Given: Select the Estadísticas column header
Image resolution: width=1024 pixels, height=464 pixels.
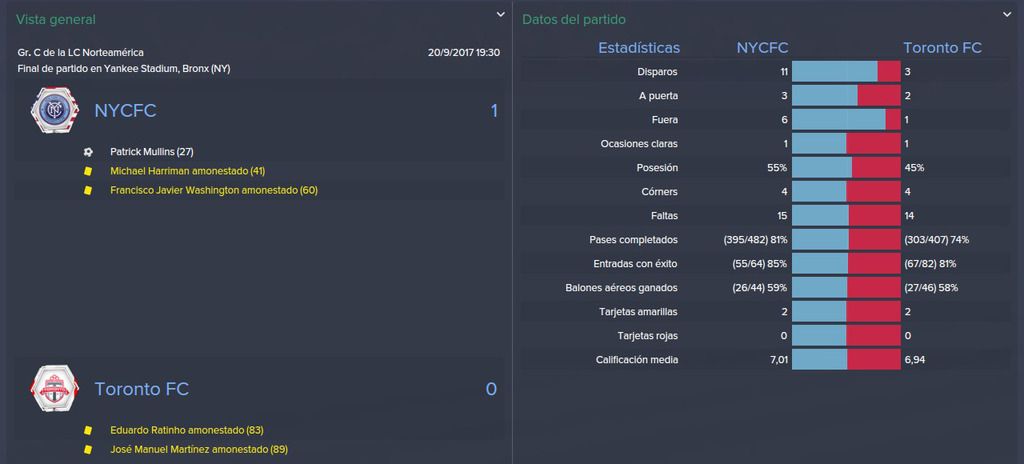Looking at the screenshot, I should pos(639,48).
